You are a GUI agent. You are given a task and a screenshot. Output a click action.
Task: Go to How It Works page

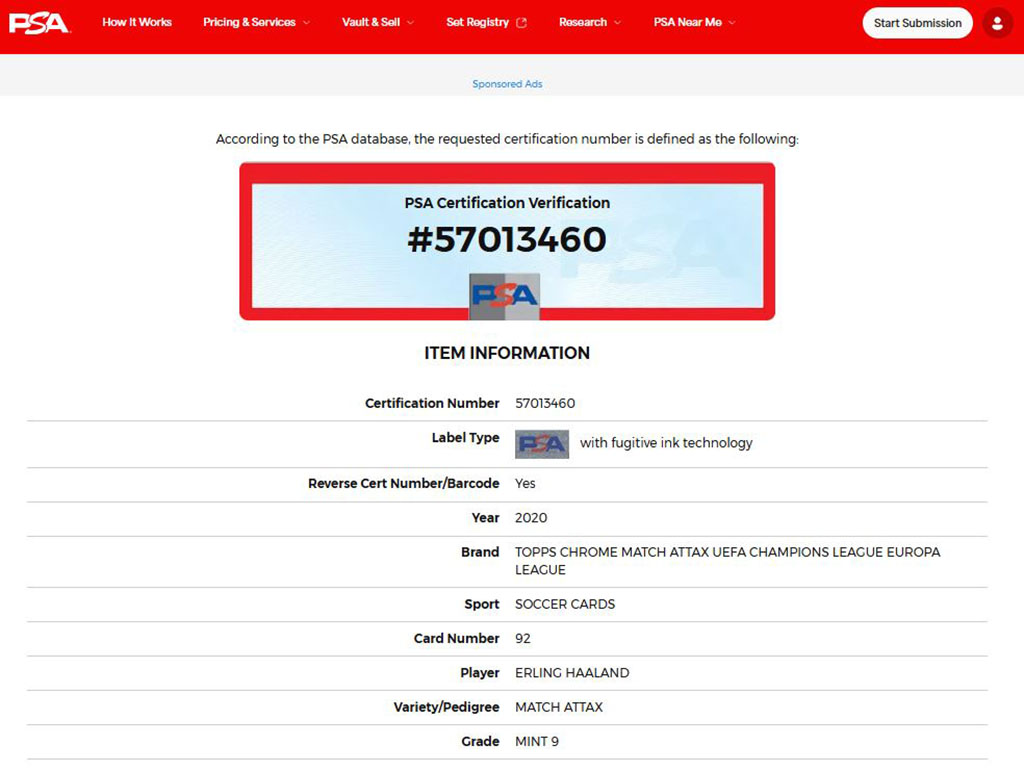click(x=137, y=22)
